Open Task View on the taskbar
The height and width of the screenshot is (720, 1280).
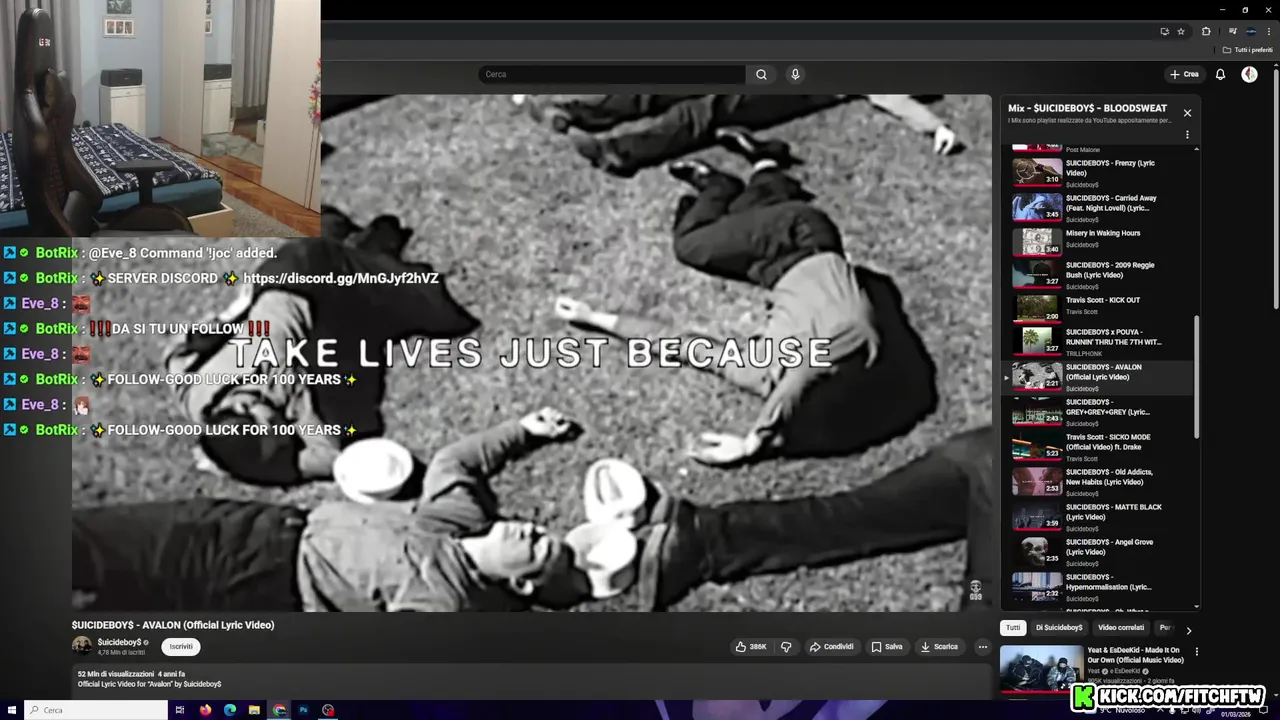coord(180,710)
